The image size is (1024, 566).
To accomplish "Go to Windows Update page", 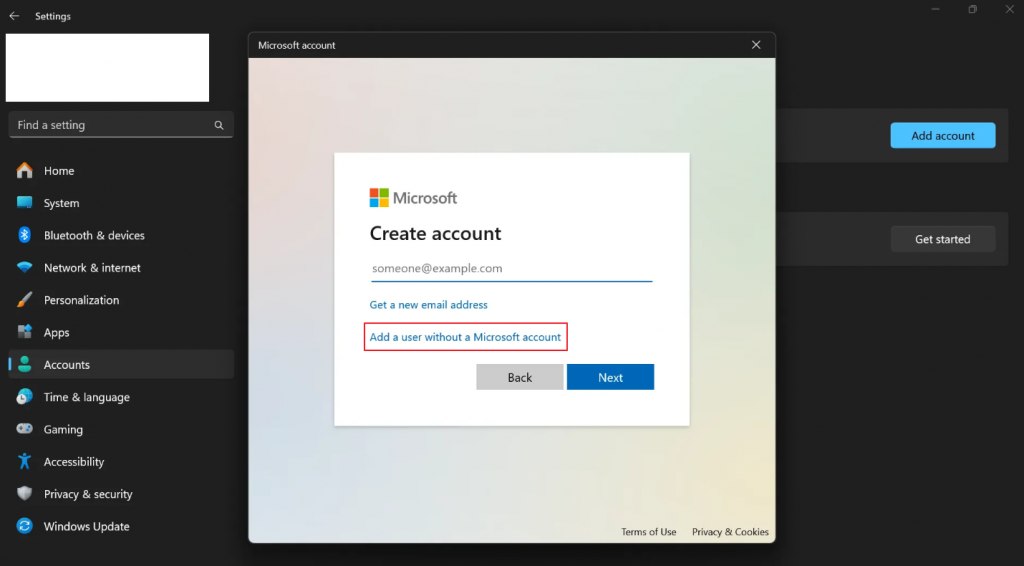I will tap(121, 526).
